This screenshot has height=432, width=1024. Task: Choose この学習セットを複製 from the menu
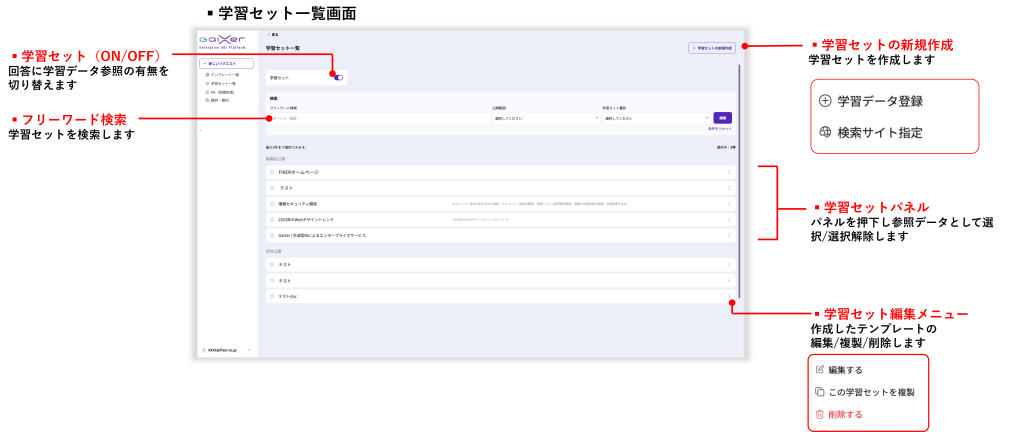tap(871, 392)
